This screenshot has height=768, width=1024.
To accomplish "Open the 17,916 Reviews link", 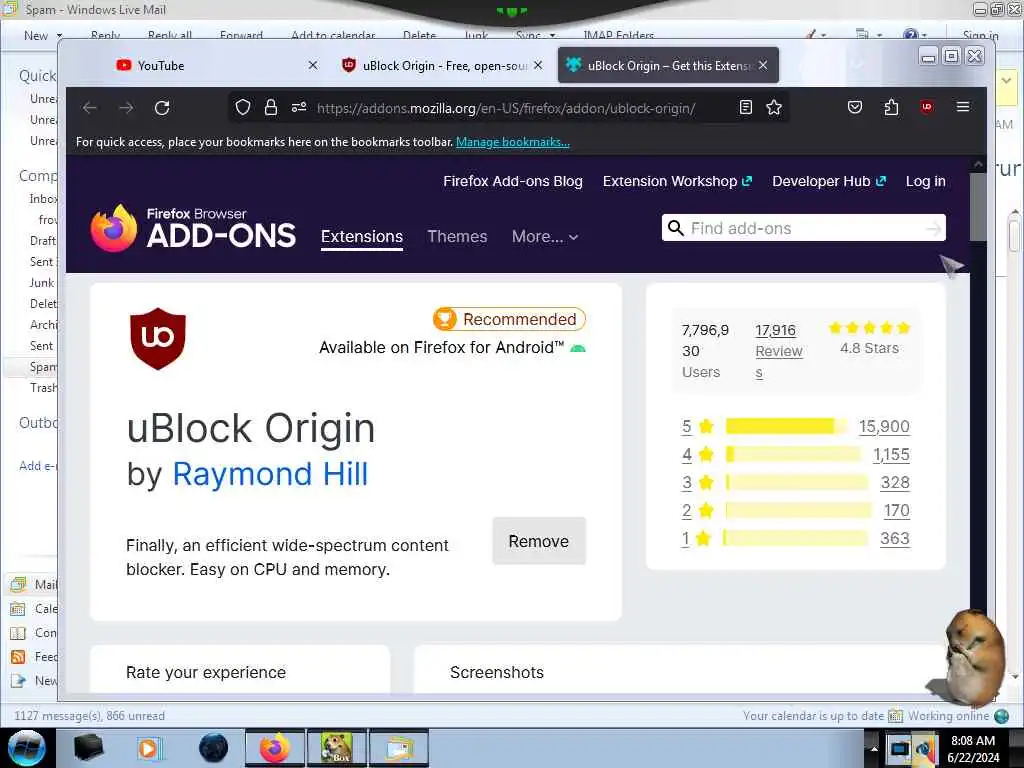I will click(778, 351).
